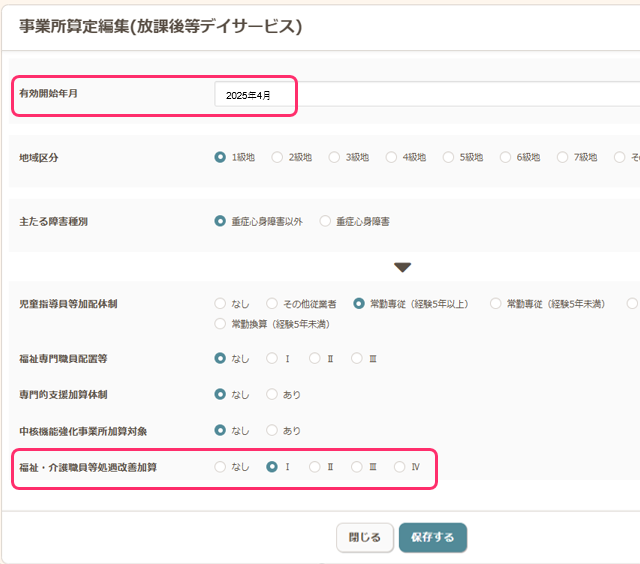Choose Ⅲ for 福祉専門職員配置等
The height and width of the screenshot is (564, 640).
(x=357, y=358)
